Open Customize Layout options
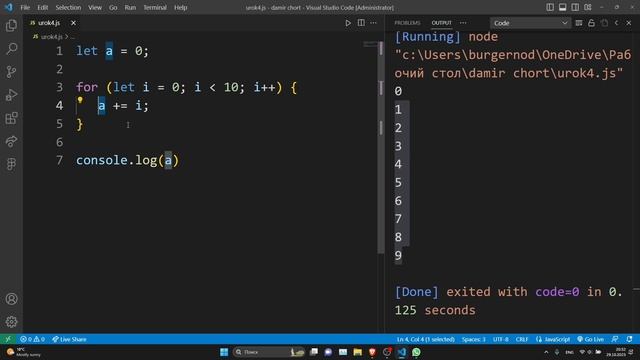 [588, 7]
